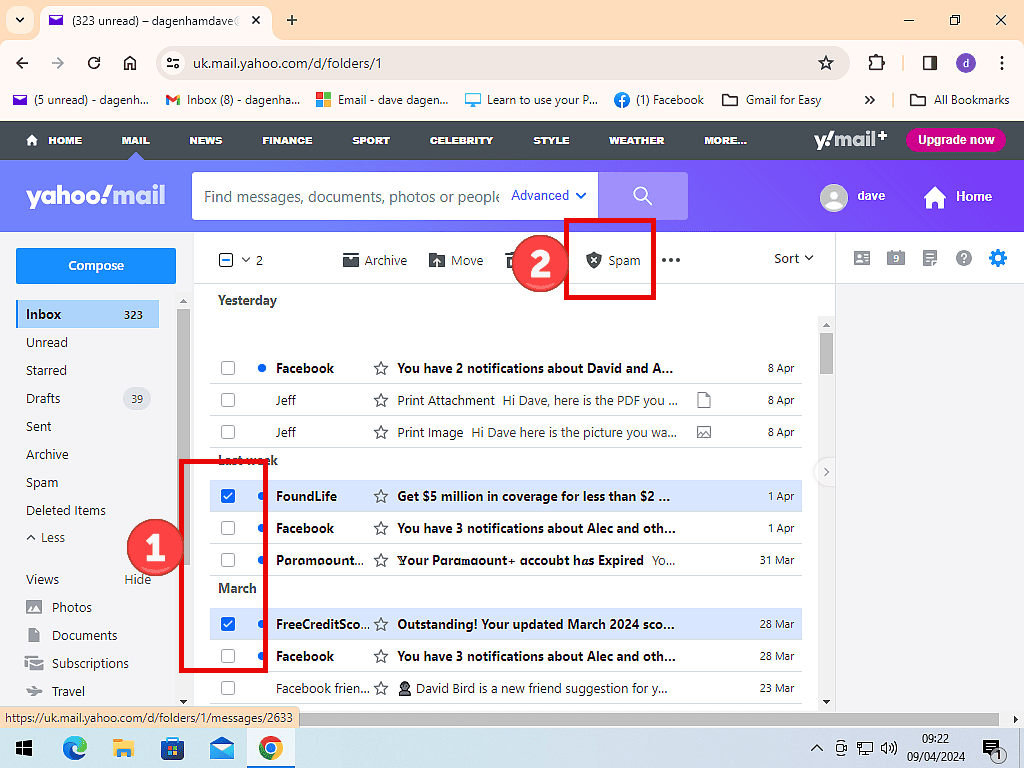Viewport: 1024px width, 768px height.
Task: Click the Help question mark icon
Action: click(x=963, y=258)
